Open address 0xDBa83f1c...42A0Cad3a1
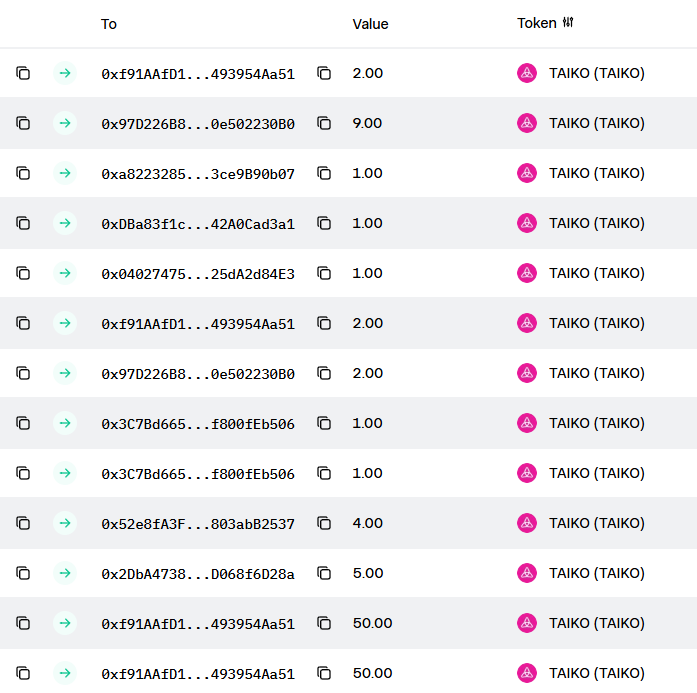The height and width of the screenshot is (693, 697). tap(198, 224)
